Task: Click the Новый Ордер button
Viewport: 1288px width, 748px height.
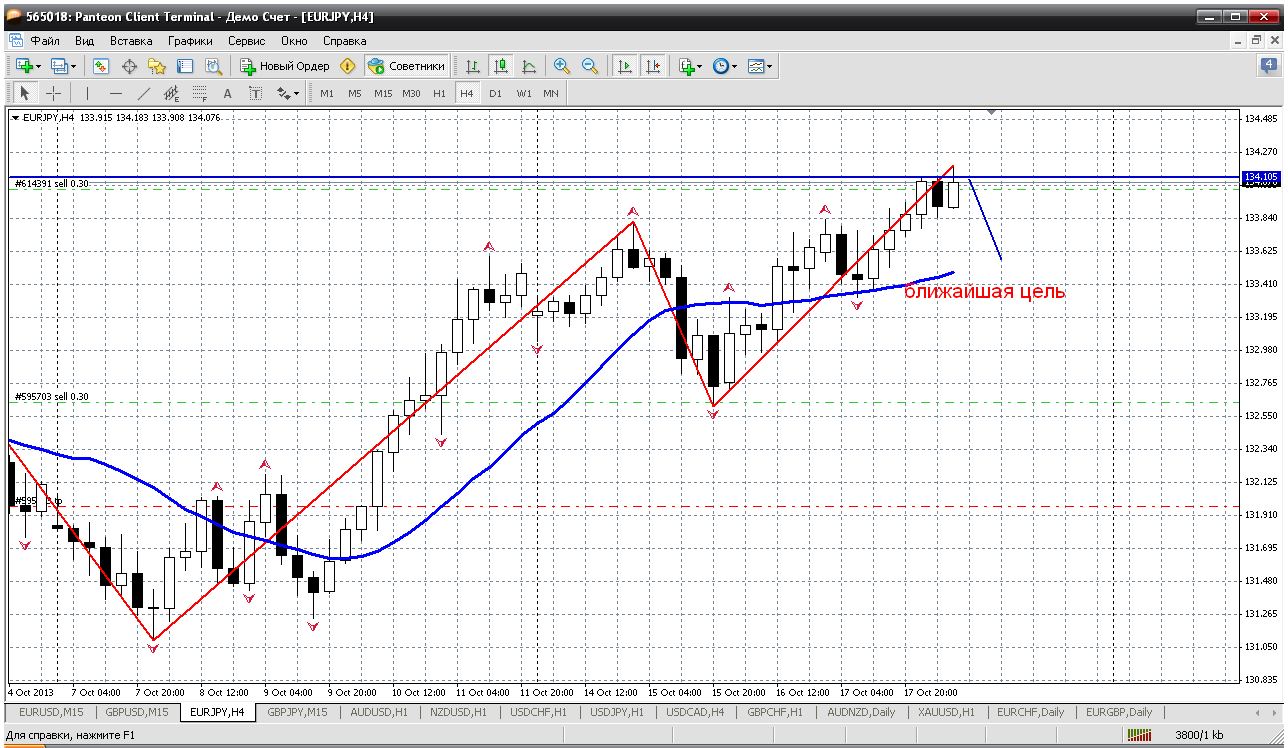Action: pyautogui.click(x=285, y=66)
